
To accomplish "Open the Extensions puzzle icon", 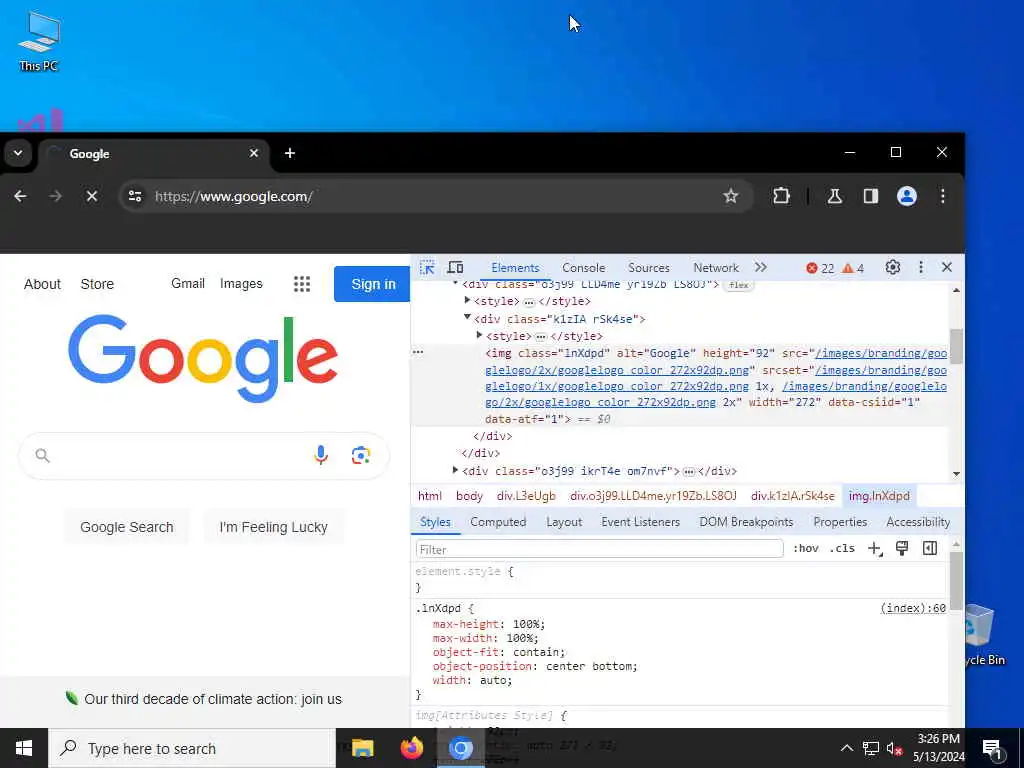I will [x=781, y=196].
